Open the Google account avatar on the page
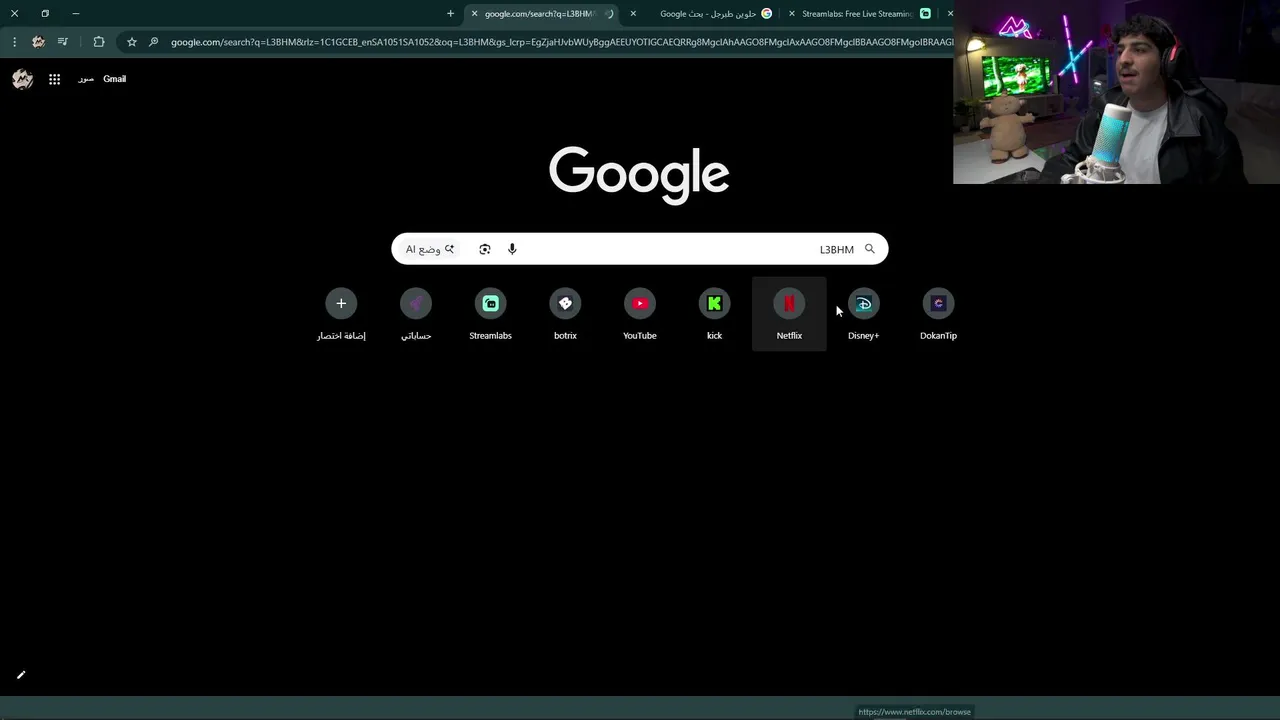Image resolution: width=1280 pixels, height=720 pixels. (x=23, y=79)
